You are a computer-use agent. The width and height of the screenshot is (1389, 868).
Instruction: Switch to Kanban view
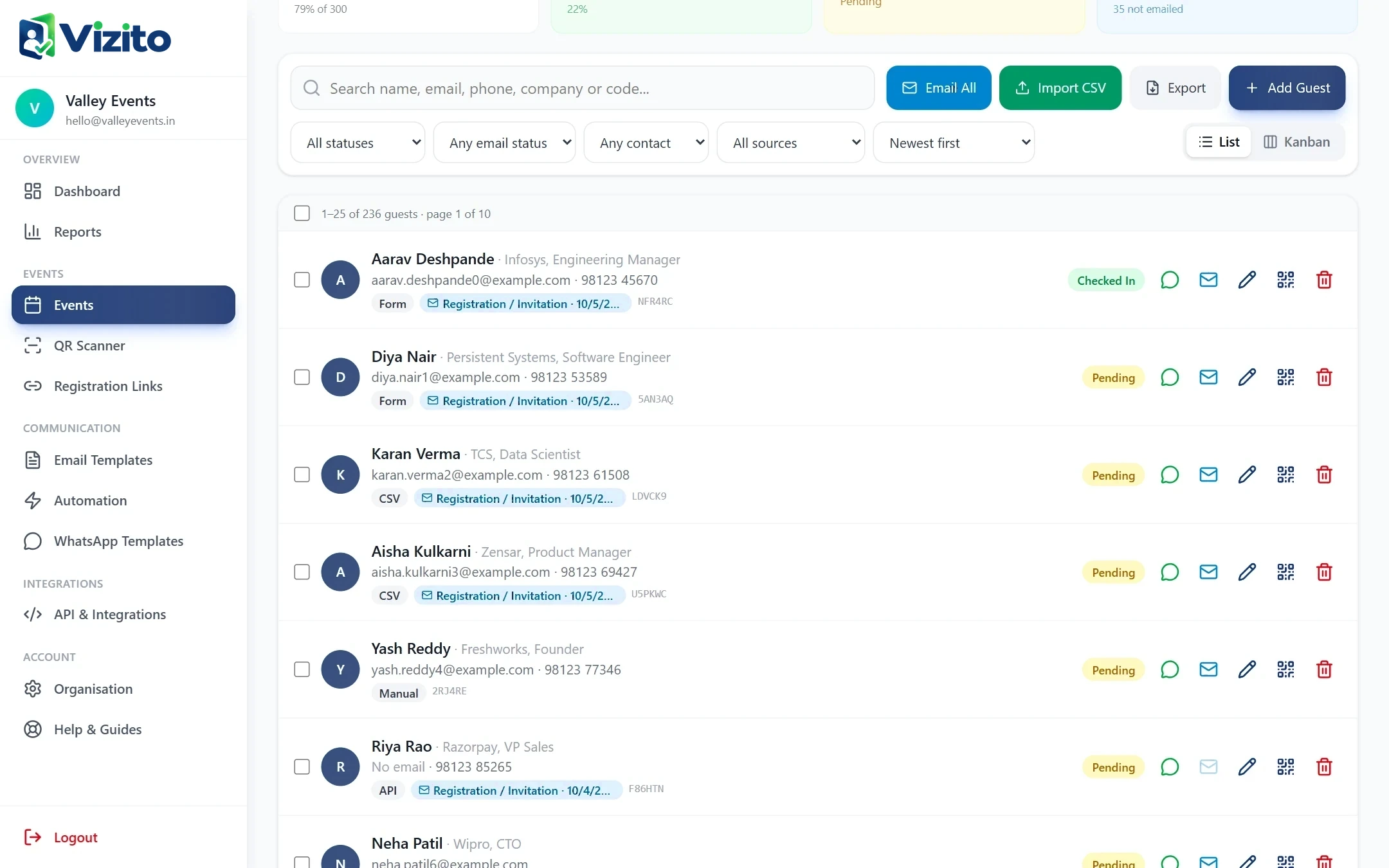[x=1297, y=142]
